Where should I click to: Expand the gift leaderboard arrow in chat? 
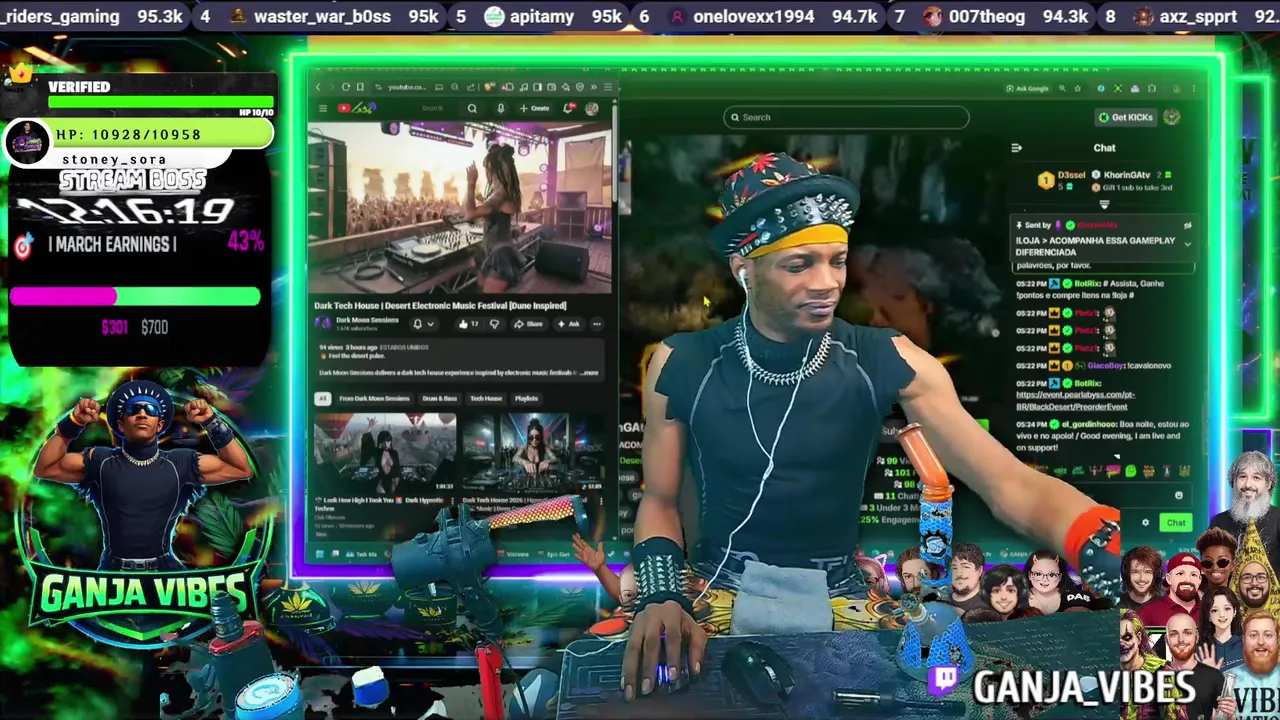tap(1104, 205)
